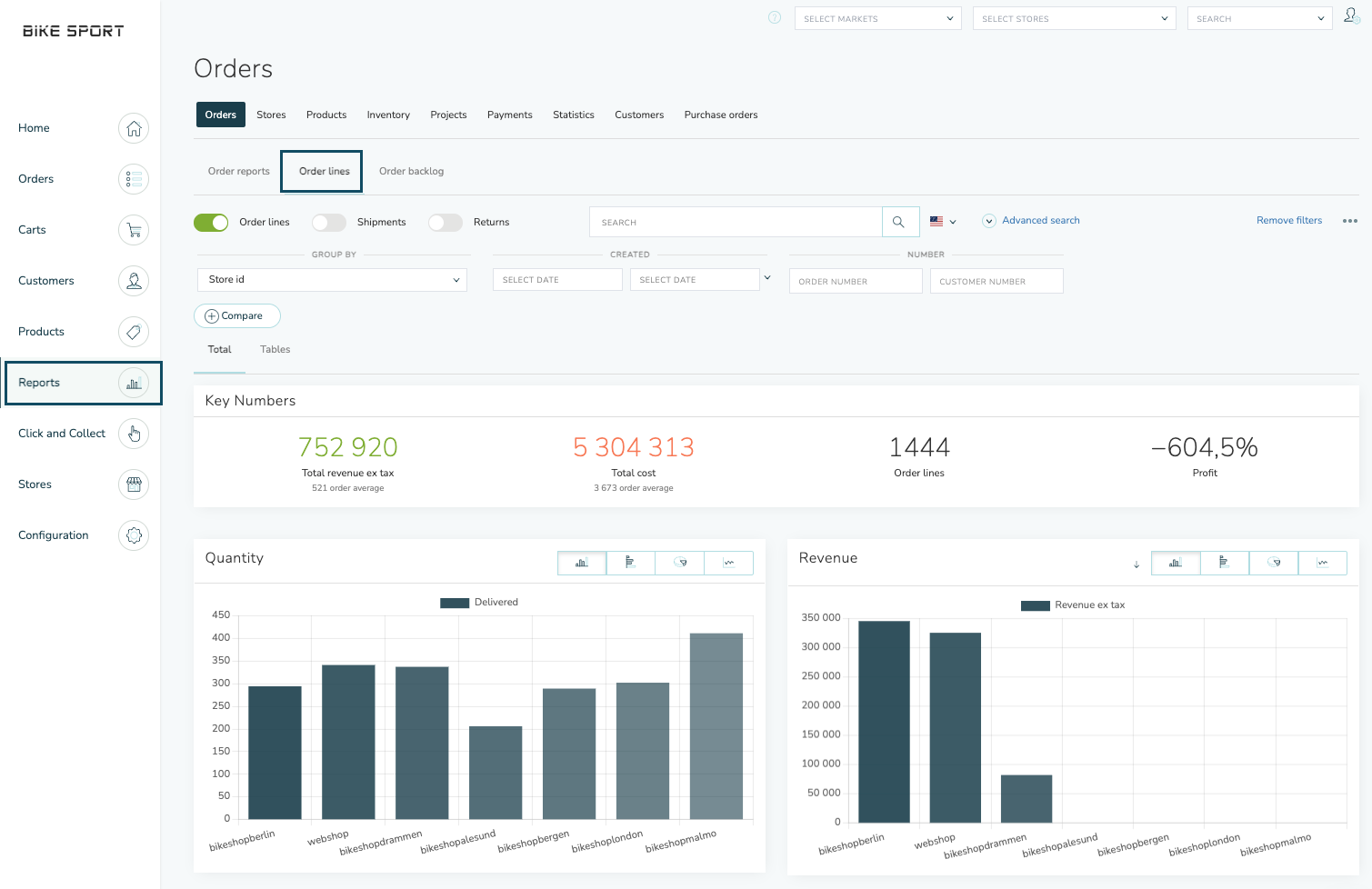This screenshot has height=889, width=1372.
Task: Open the Store id group-by dropdown
Action: [x=332, y=280]
